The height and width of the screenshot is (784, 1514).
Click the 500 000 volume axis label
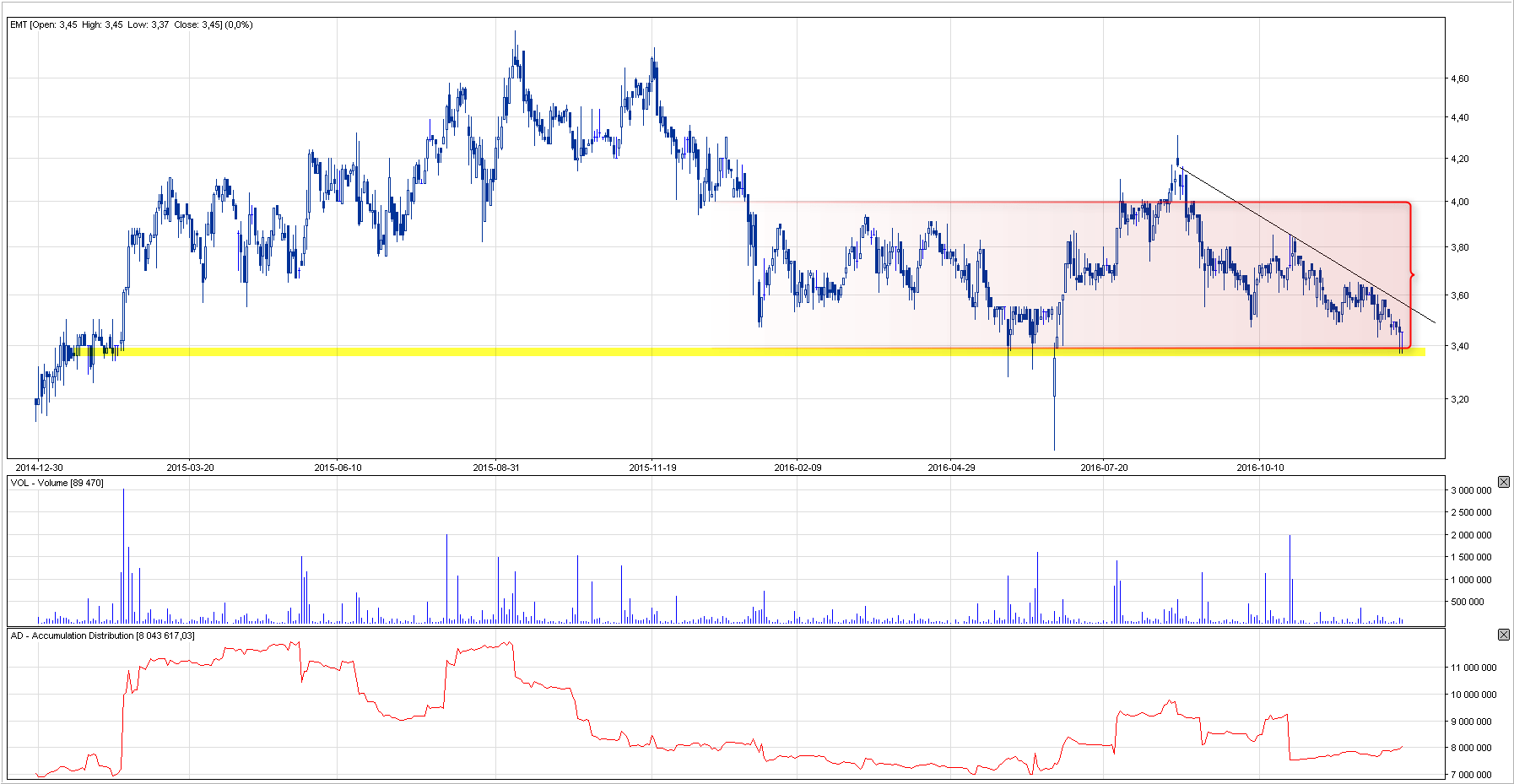1468,602
